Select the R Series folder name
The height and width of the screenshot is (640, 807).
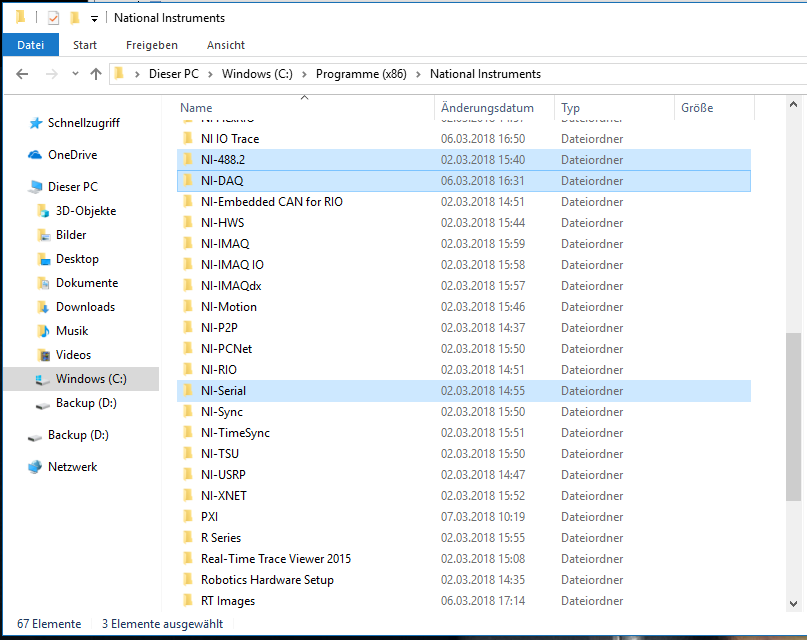221,538
